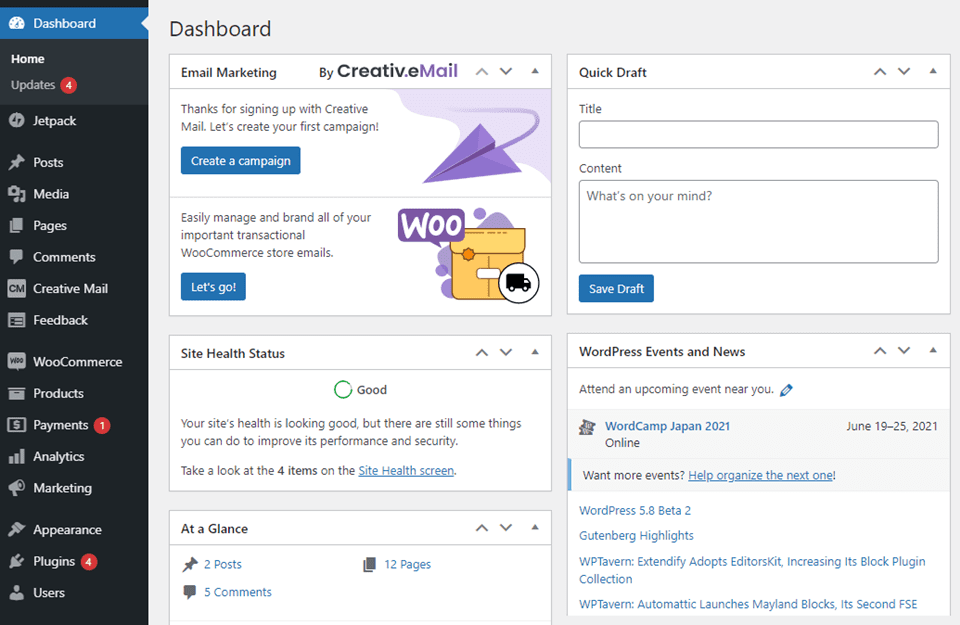Click the WooCommerce Woo icon in sidebar
960x625 pixels.
17,362
